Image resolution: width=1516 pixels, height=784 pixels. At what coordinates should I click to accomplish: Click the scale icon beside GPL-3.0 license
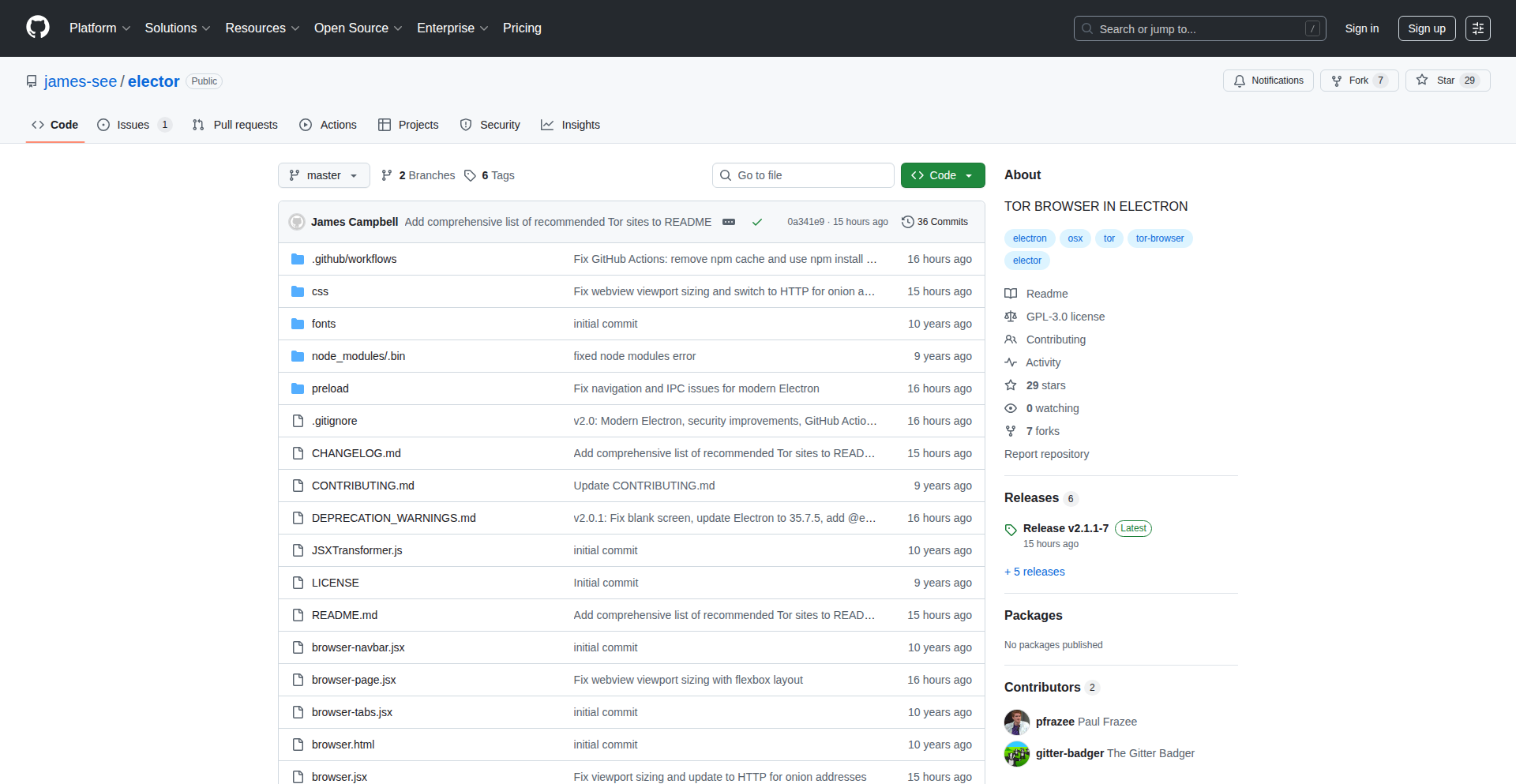(x=1011, y=317)
